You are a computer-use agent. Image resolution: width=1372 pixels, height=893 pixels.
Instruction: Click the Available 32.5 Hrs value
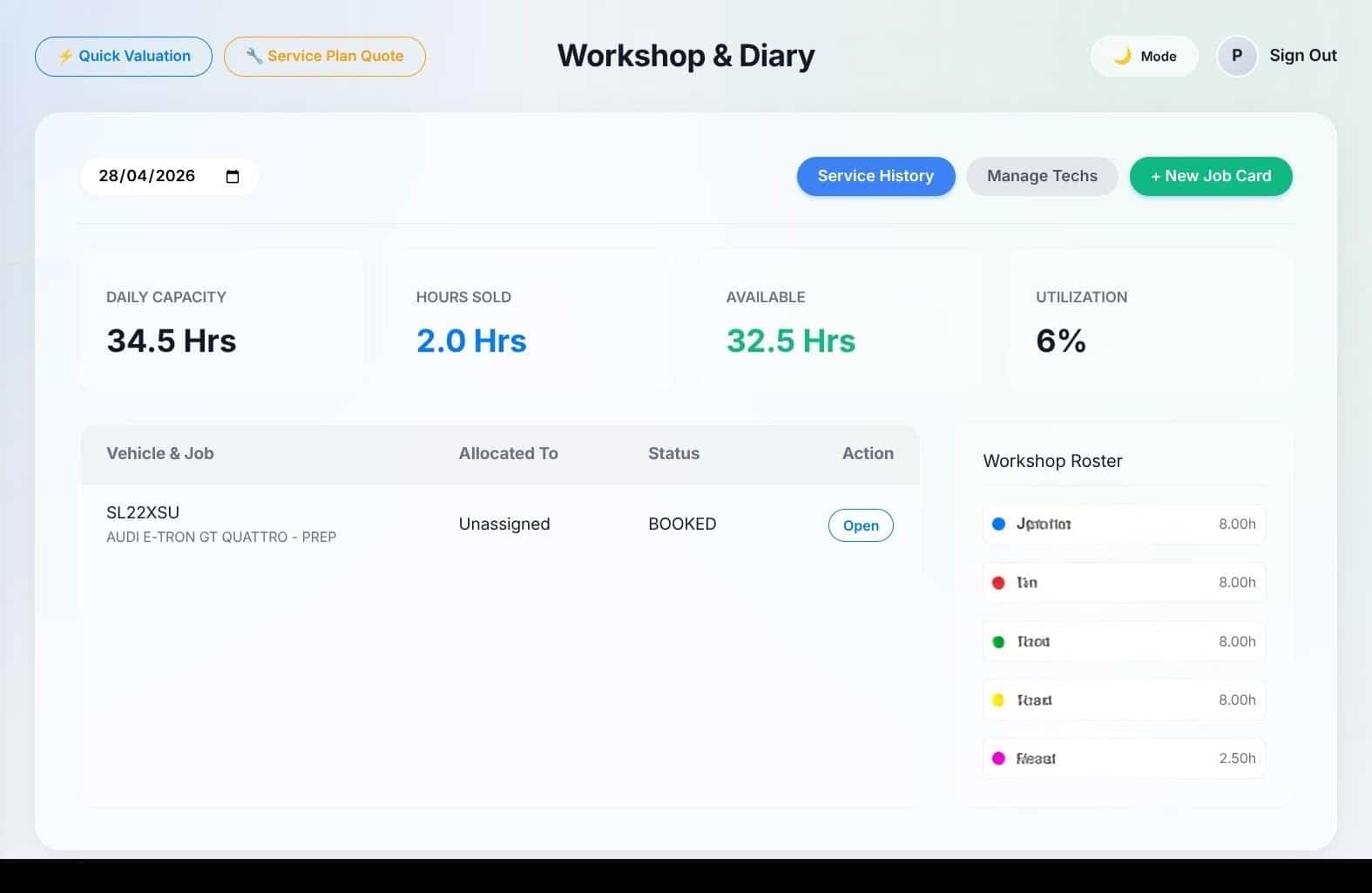point(791,341)
